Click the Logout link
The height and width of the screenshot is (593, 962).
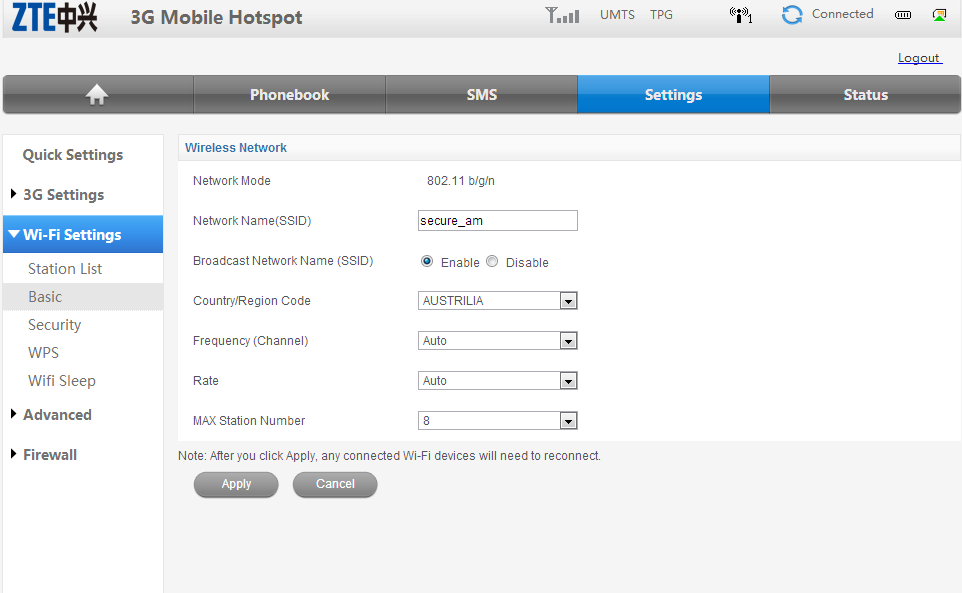(x=918, y=58)
